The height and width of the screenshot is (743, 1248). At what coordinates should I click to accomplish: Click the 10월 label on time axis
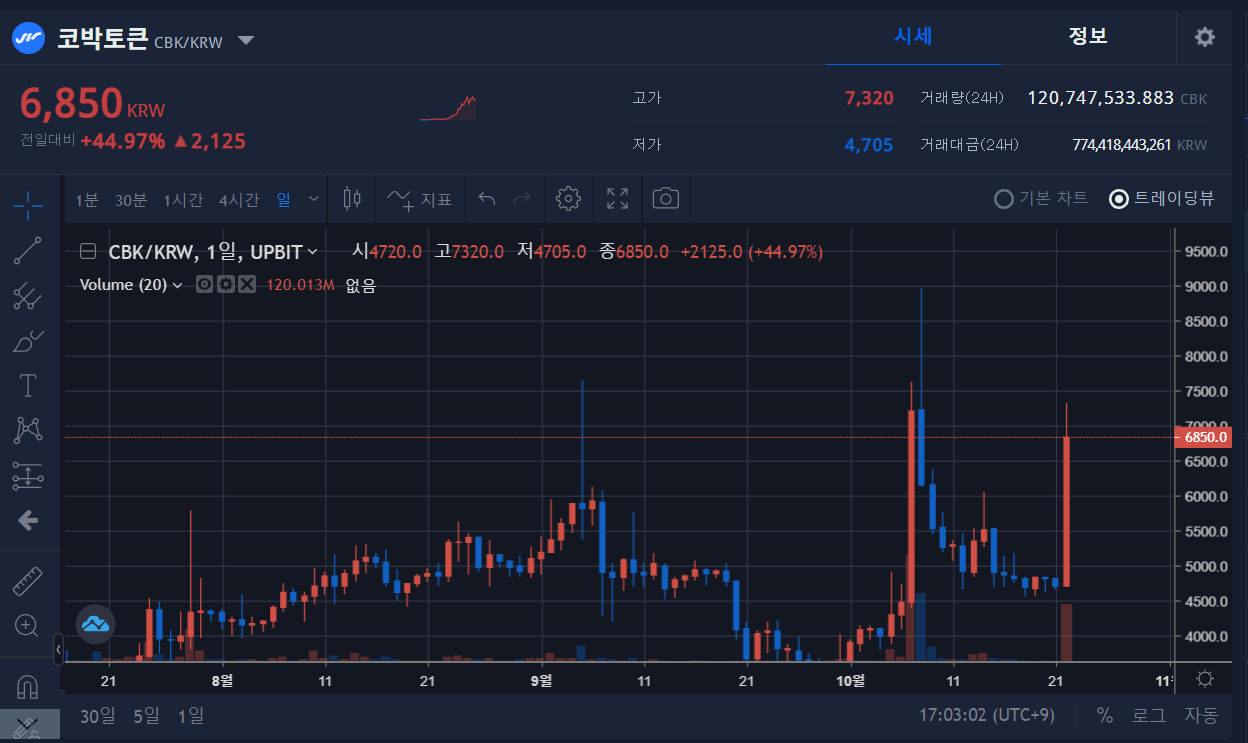coord(850,681)
